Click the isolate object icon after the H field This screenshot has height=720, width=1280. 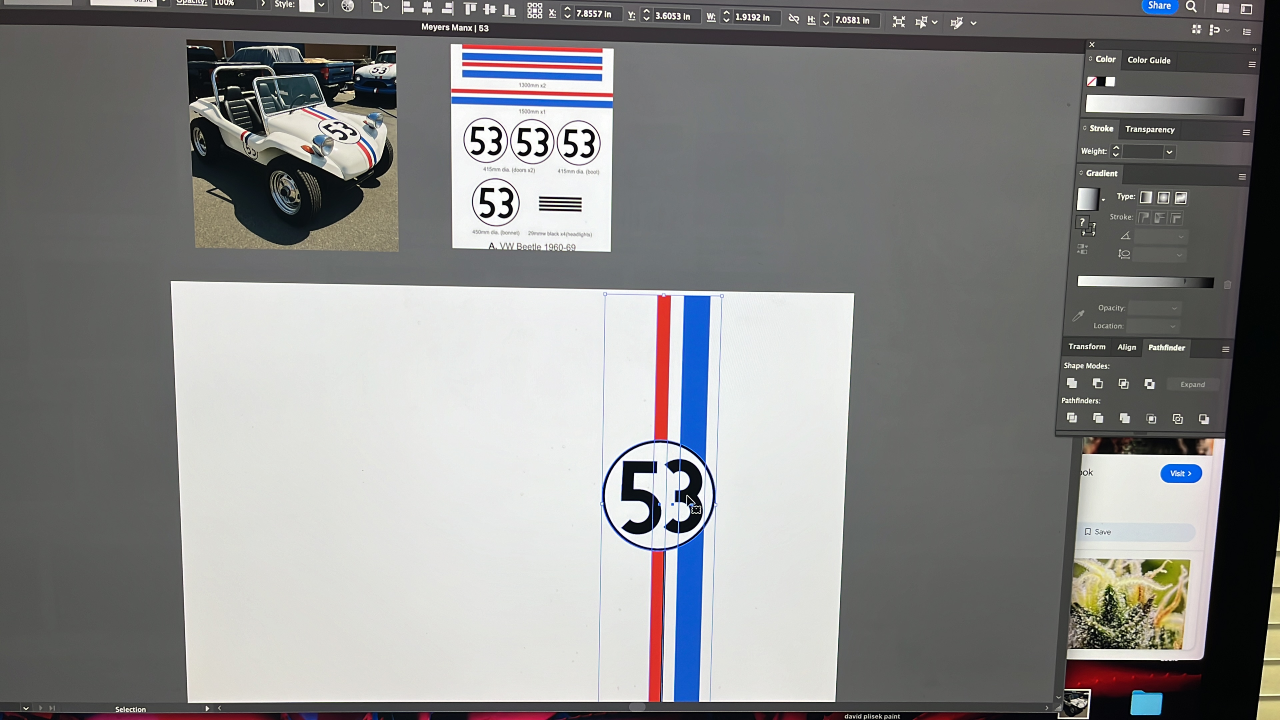click(x=899, y=21)
